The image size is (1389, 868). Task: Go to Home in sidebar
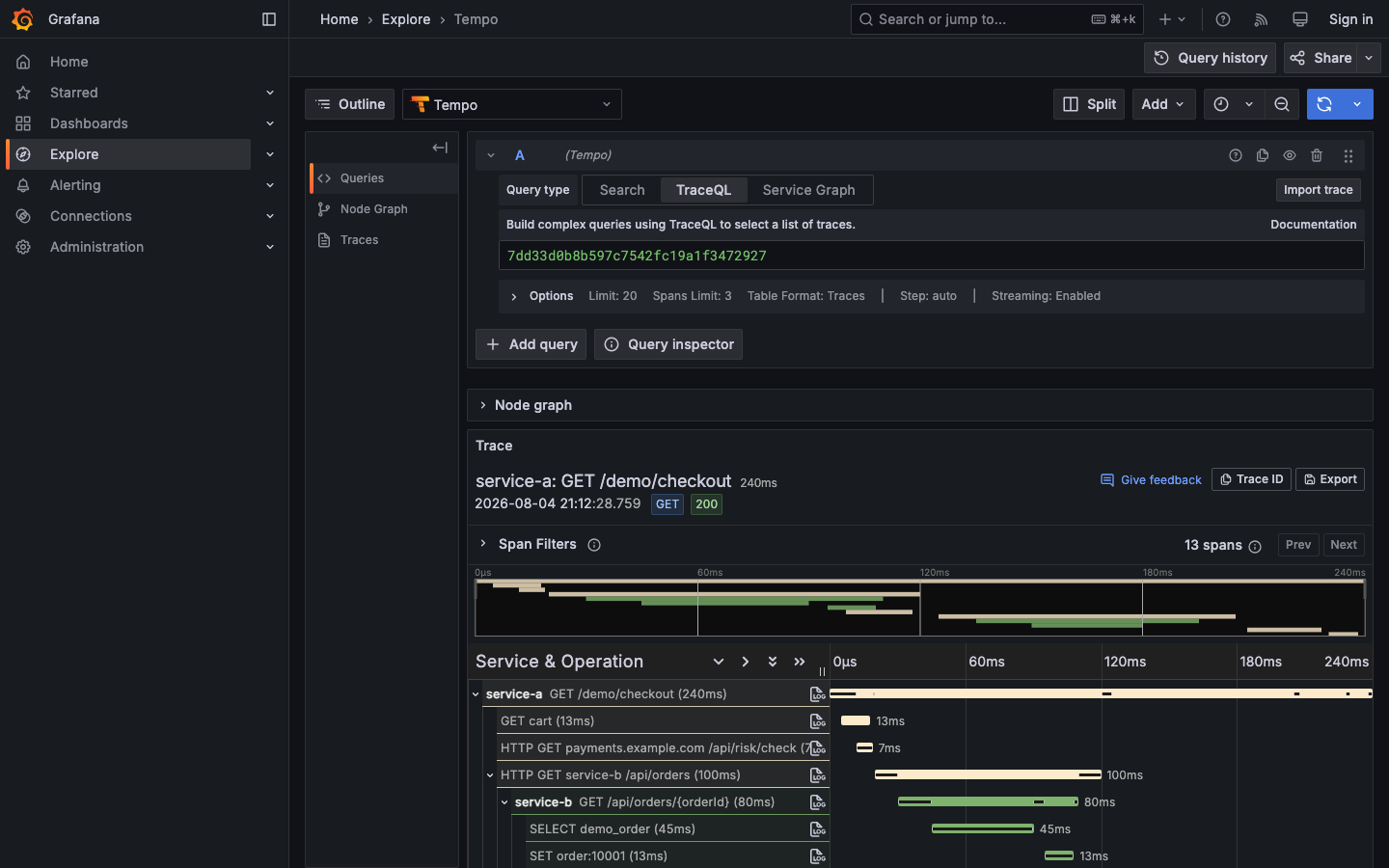pyautogui.click(x=68, y=62)
